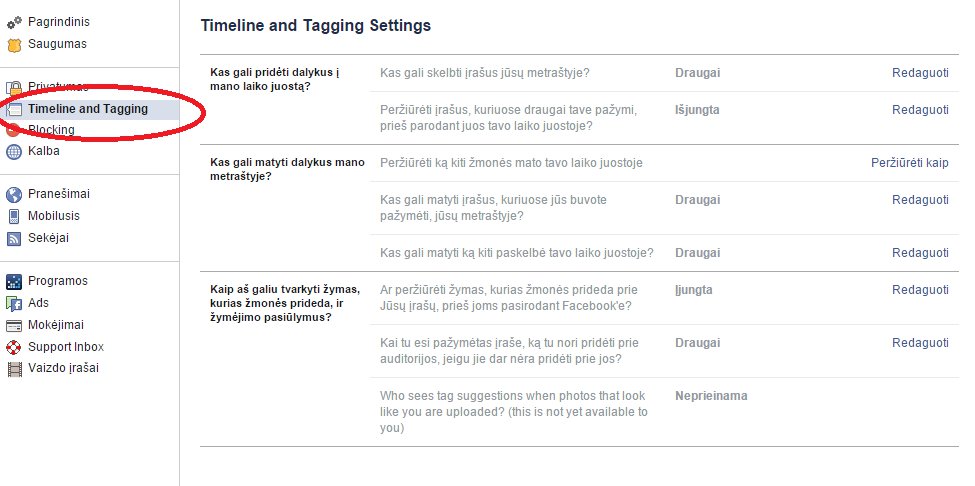Click the gear icon beside Pagrindinis

(14, 23)
